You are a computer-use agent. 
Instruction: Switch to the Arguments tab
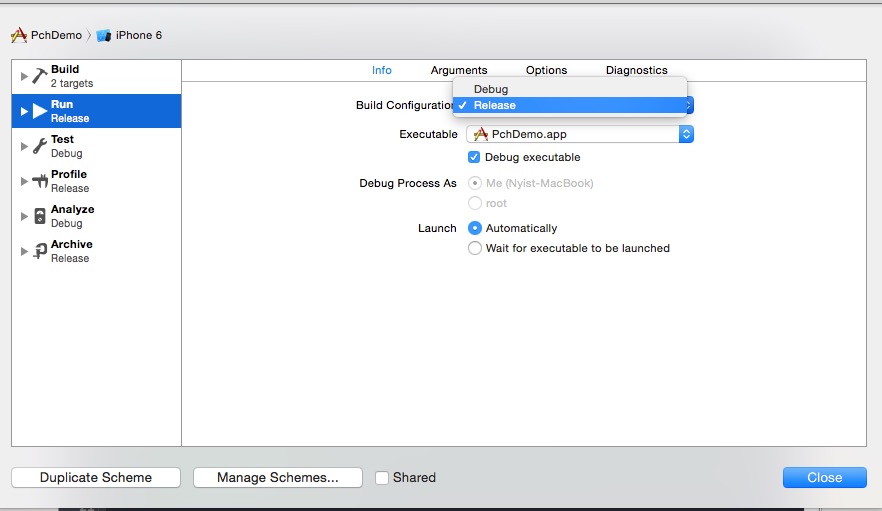459,70
